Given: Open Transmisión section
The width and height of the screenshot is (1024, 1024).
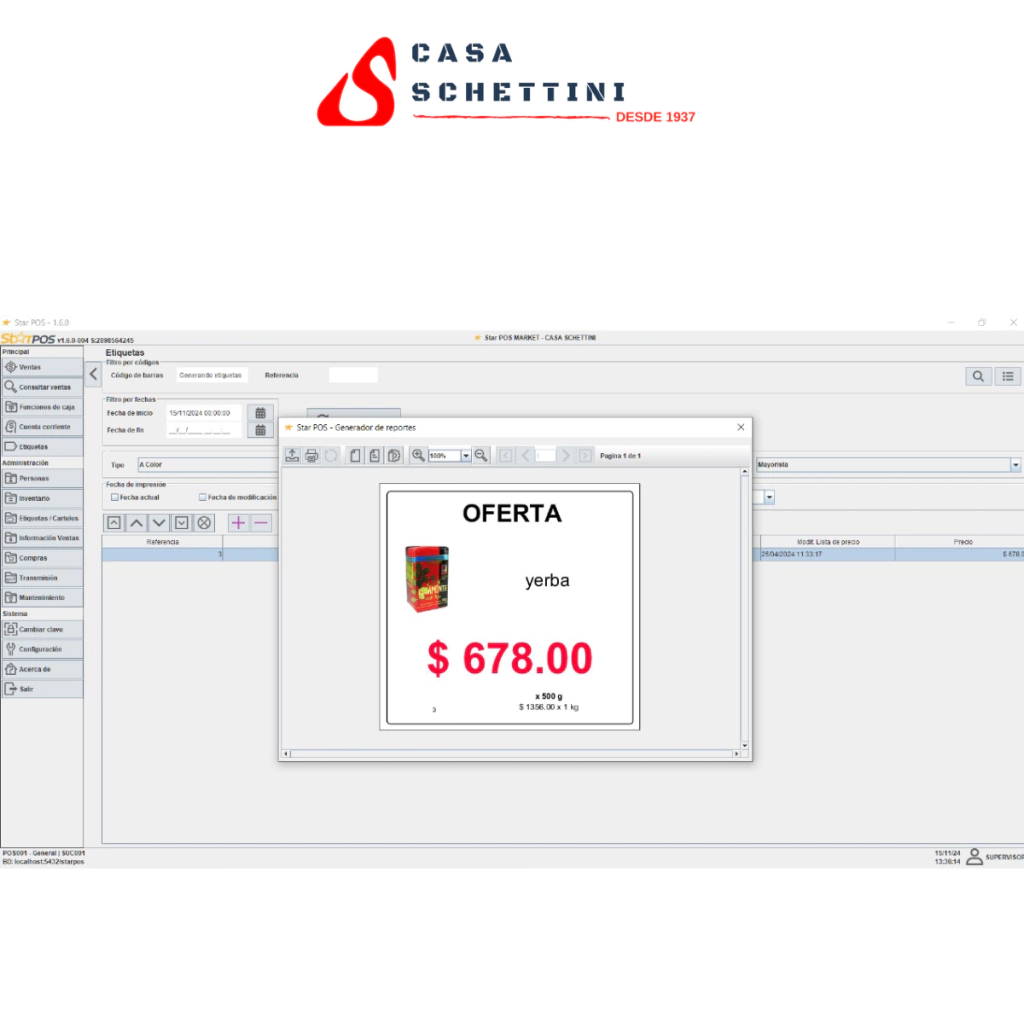Looking at the screenshot, I should point(42,578).
